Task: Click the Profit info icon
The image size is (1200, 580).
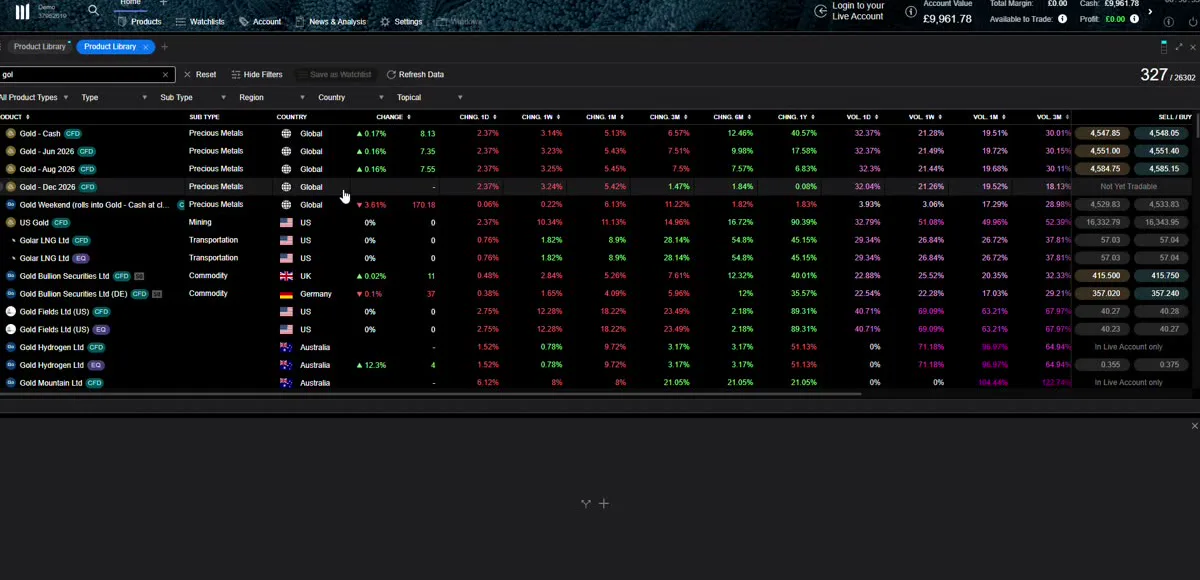Action: click(1136, 18)
